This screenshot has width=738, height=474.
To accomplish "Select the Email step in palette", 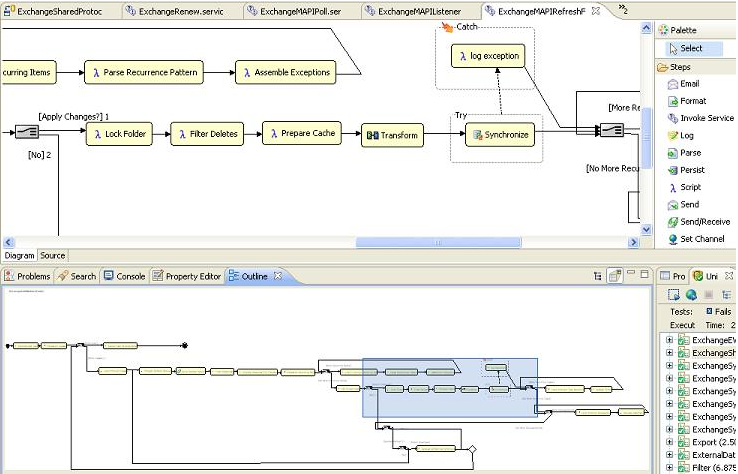I will [x=689, y=84].
